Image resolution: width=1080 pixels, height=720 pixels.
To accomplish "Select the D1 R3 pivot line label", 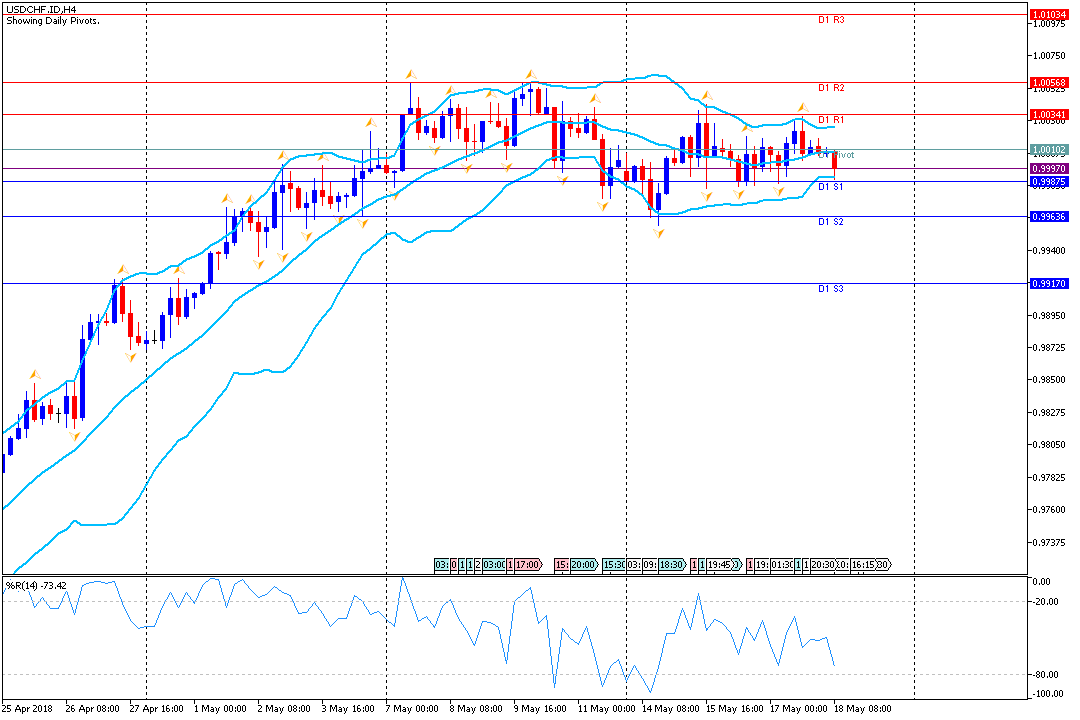I will click(831, 20).
